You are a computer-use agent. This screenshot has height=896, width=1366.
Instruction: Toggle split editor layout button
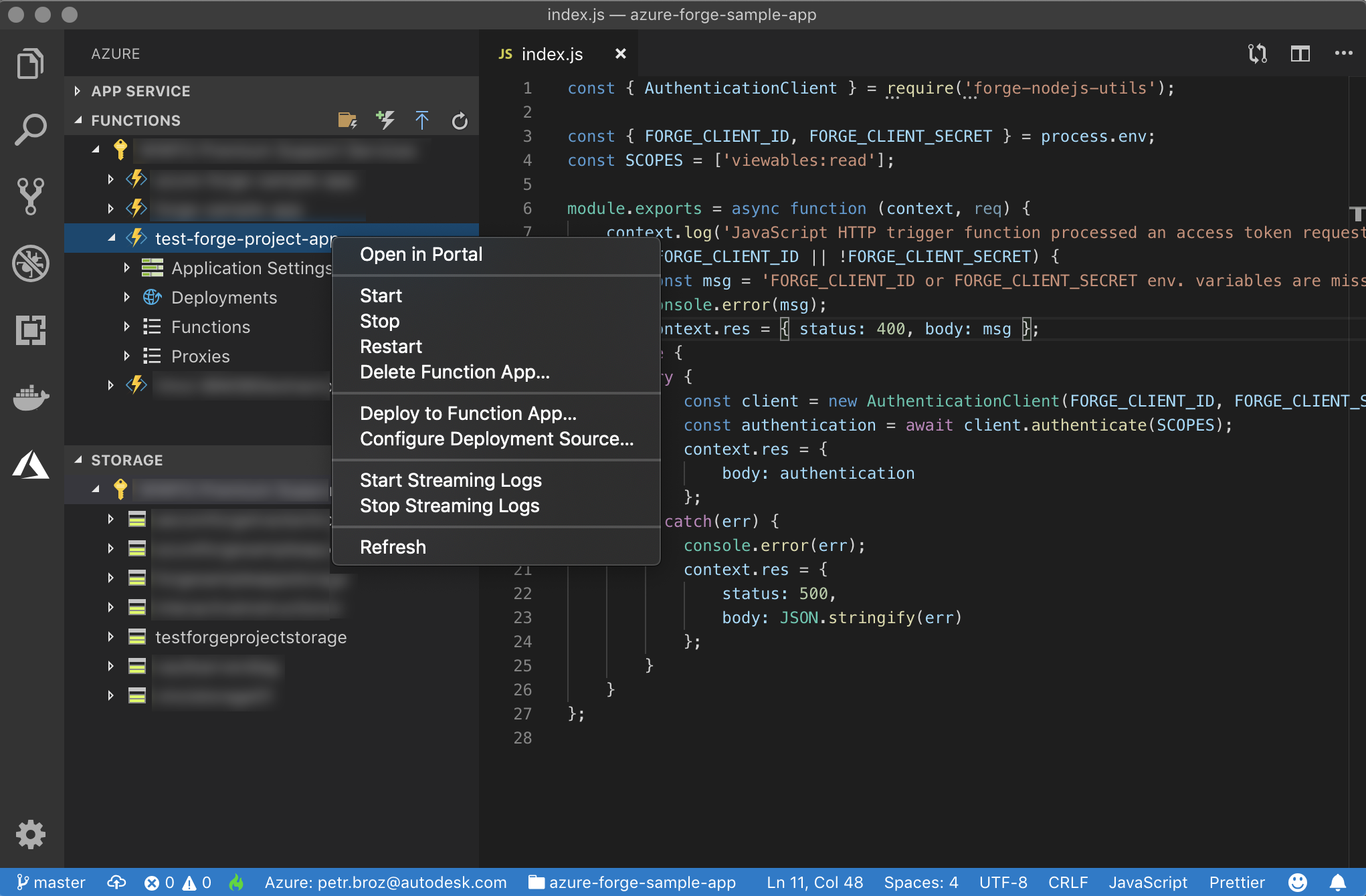coord(1300,53)
